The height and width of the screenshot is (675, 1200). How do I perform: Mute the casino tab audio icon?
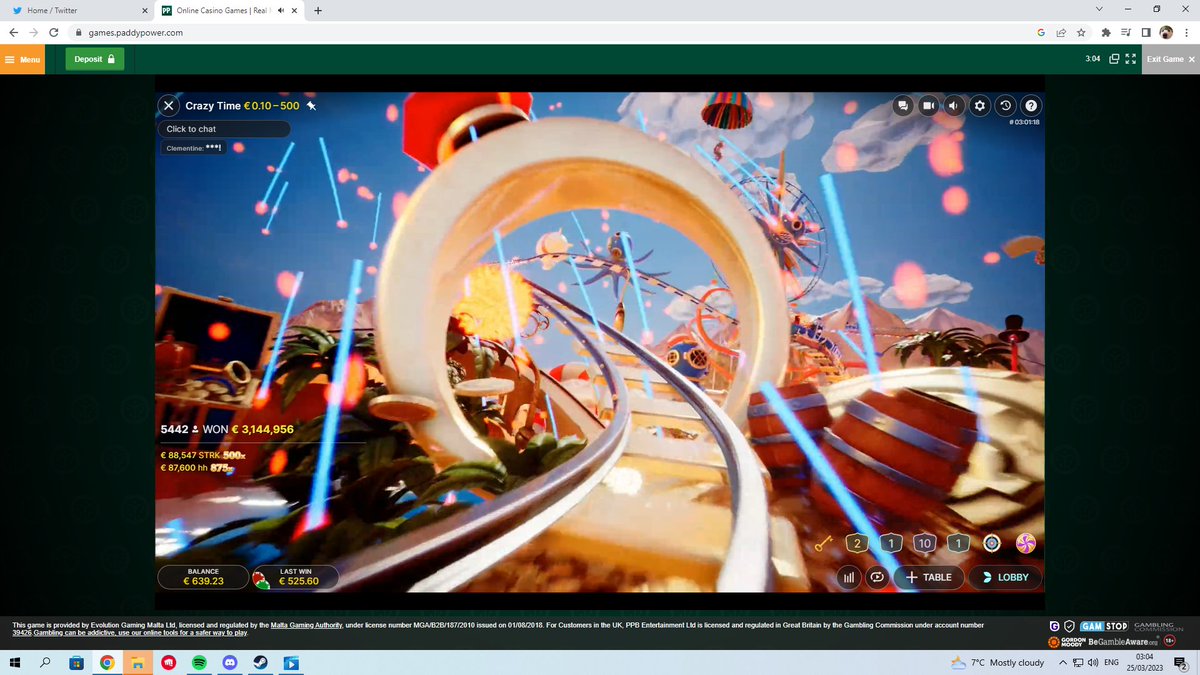pyautogui.click(x=281, y=11)
